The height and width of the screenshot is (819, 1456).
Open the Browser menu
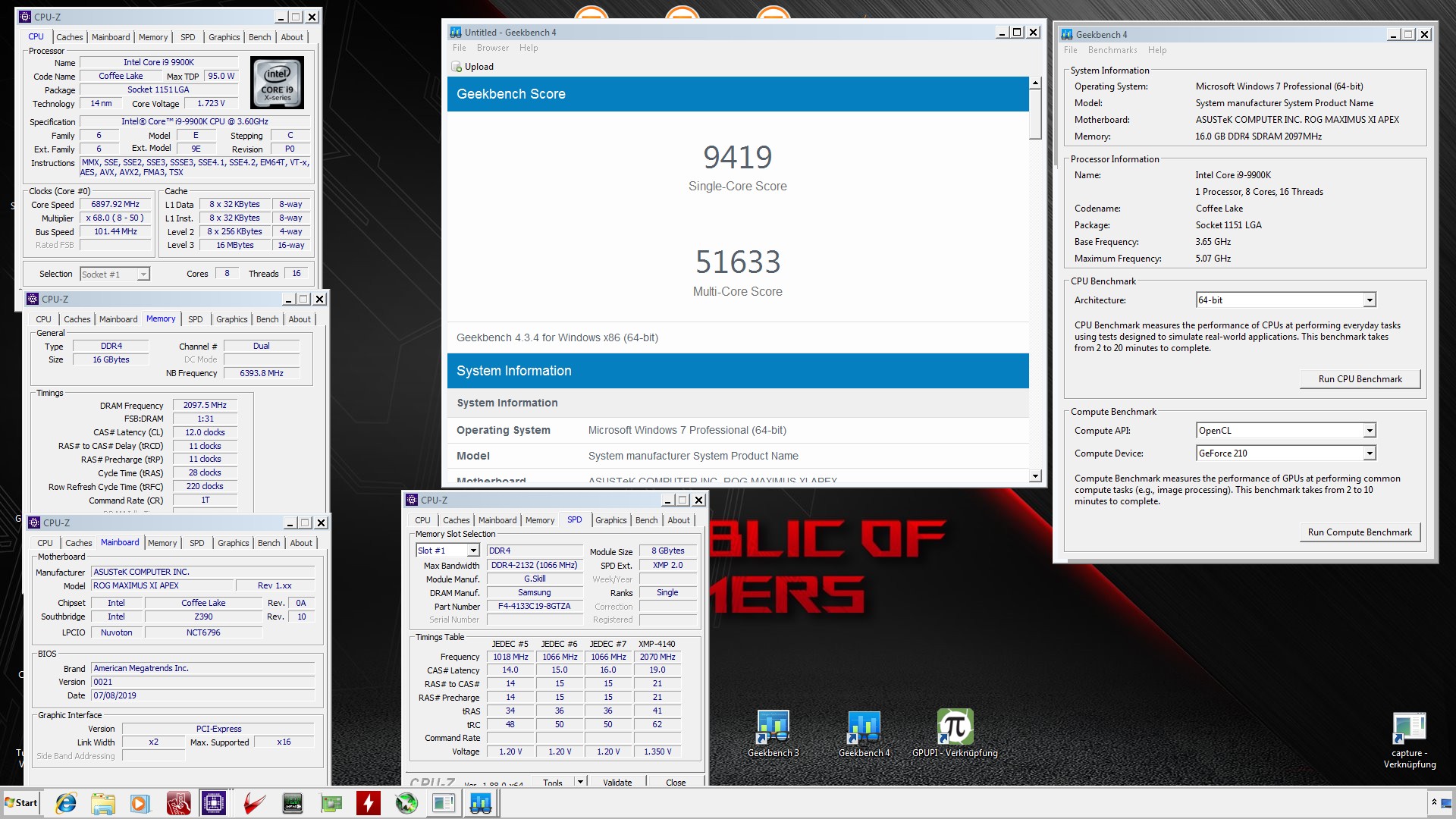(x=493, y=48)
